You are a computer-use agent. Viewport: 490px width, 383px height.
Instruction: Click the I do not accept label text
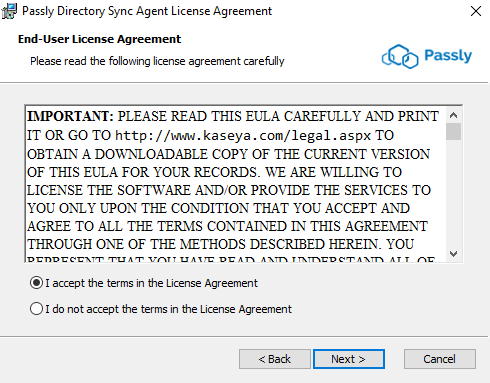(169, 309)
